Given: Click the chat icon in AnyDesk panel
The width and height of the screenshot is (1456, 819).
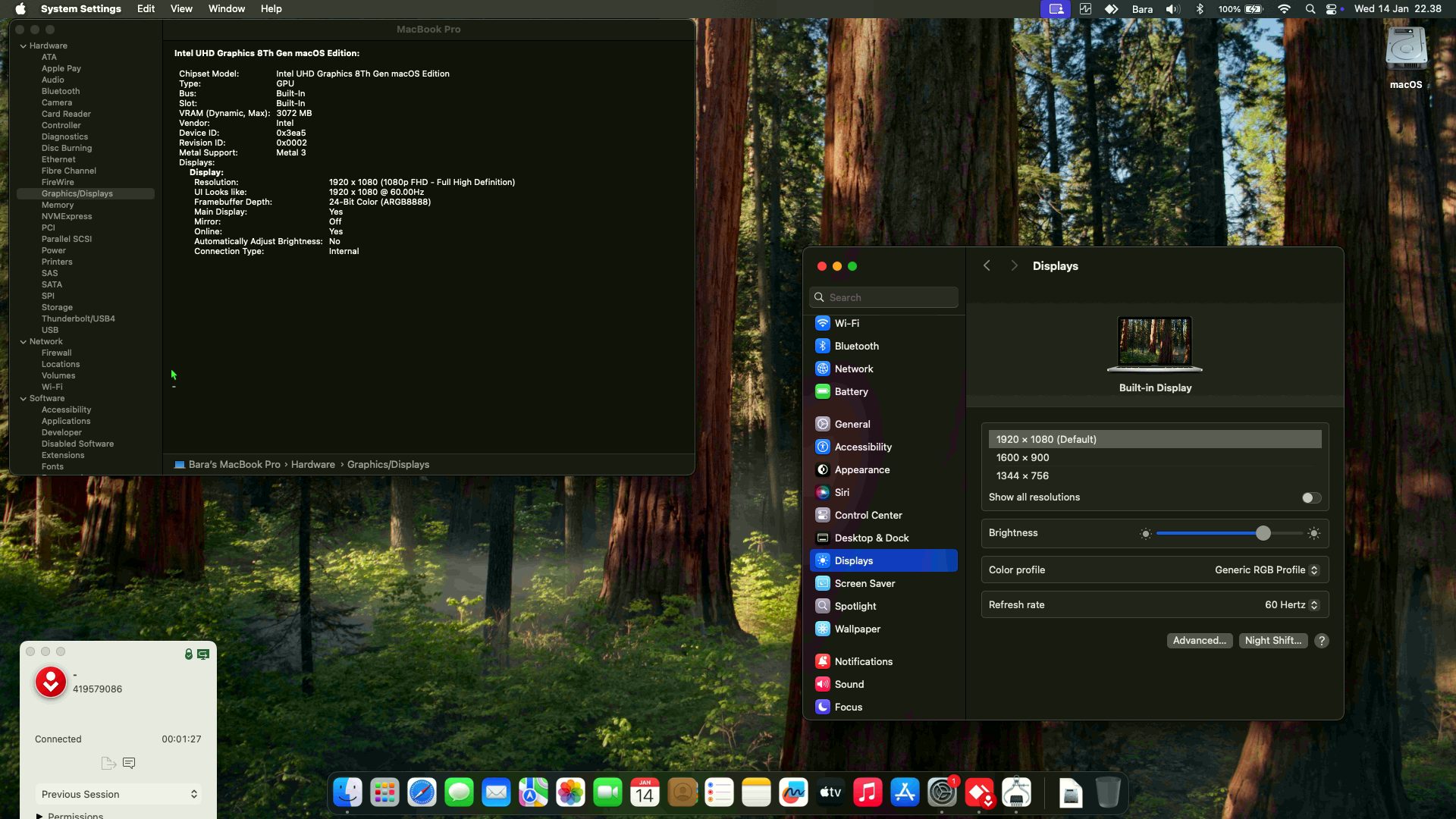Looking at the screenshot, I should coord(129,763).
